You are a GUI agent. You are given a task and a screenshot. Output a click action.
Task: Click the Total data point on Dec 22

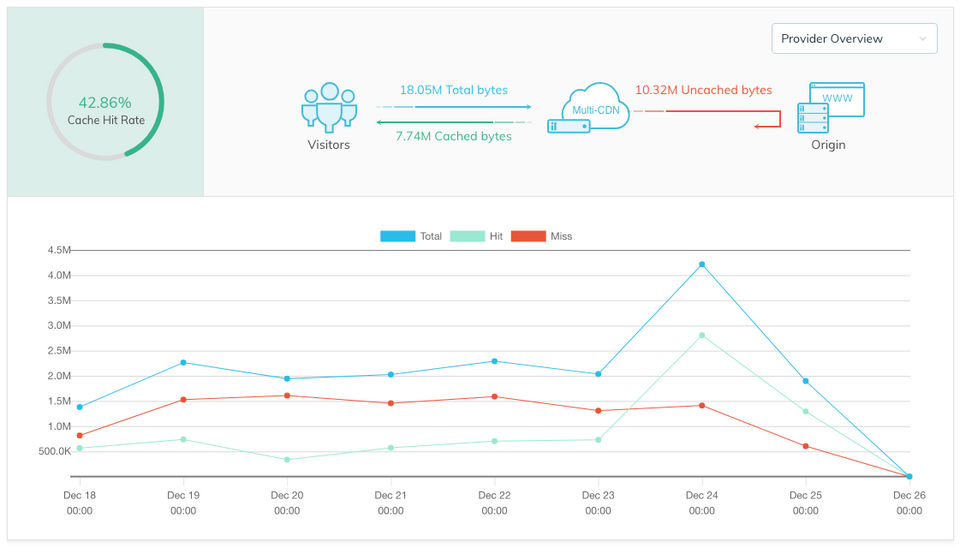point(495,361)
